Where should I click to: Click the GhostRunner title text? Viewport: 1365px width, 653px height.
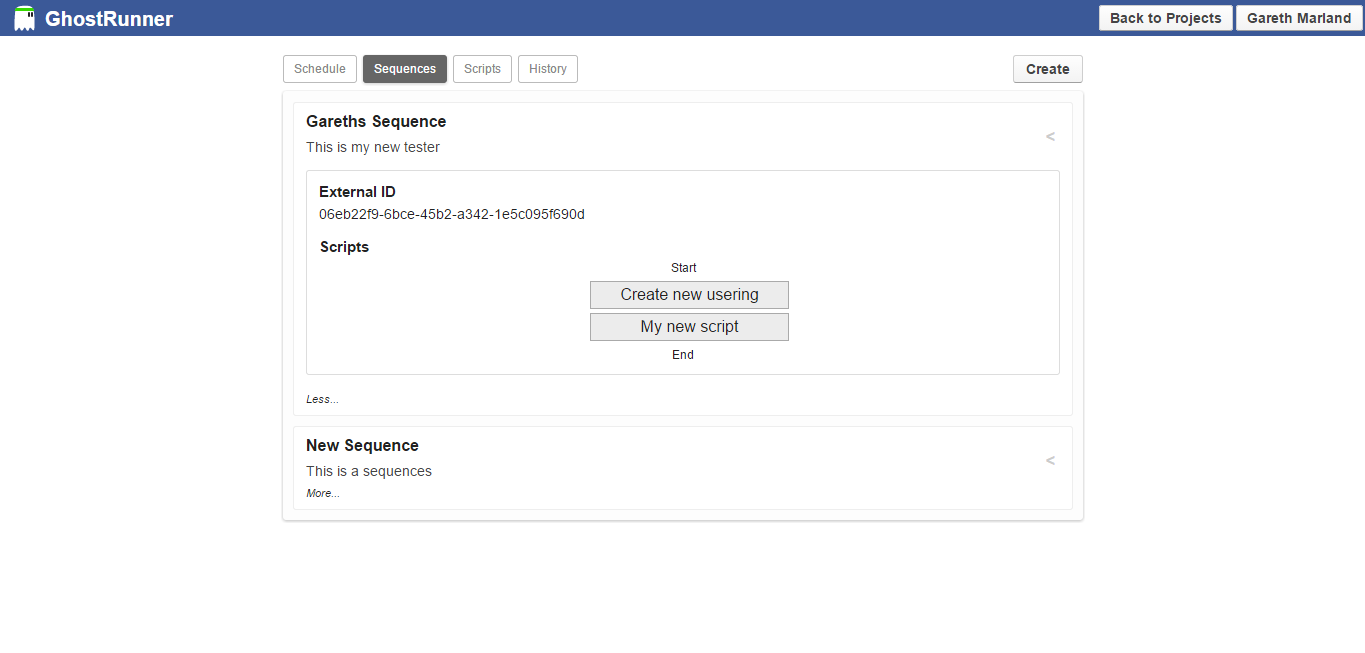108,19
